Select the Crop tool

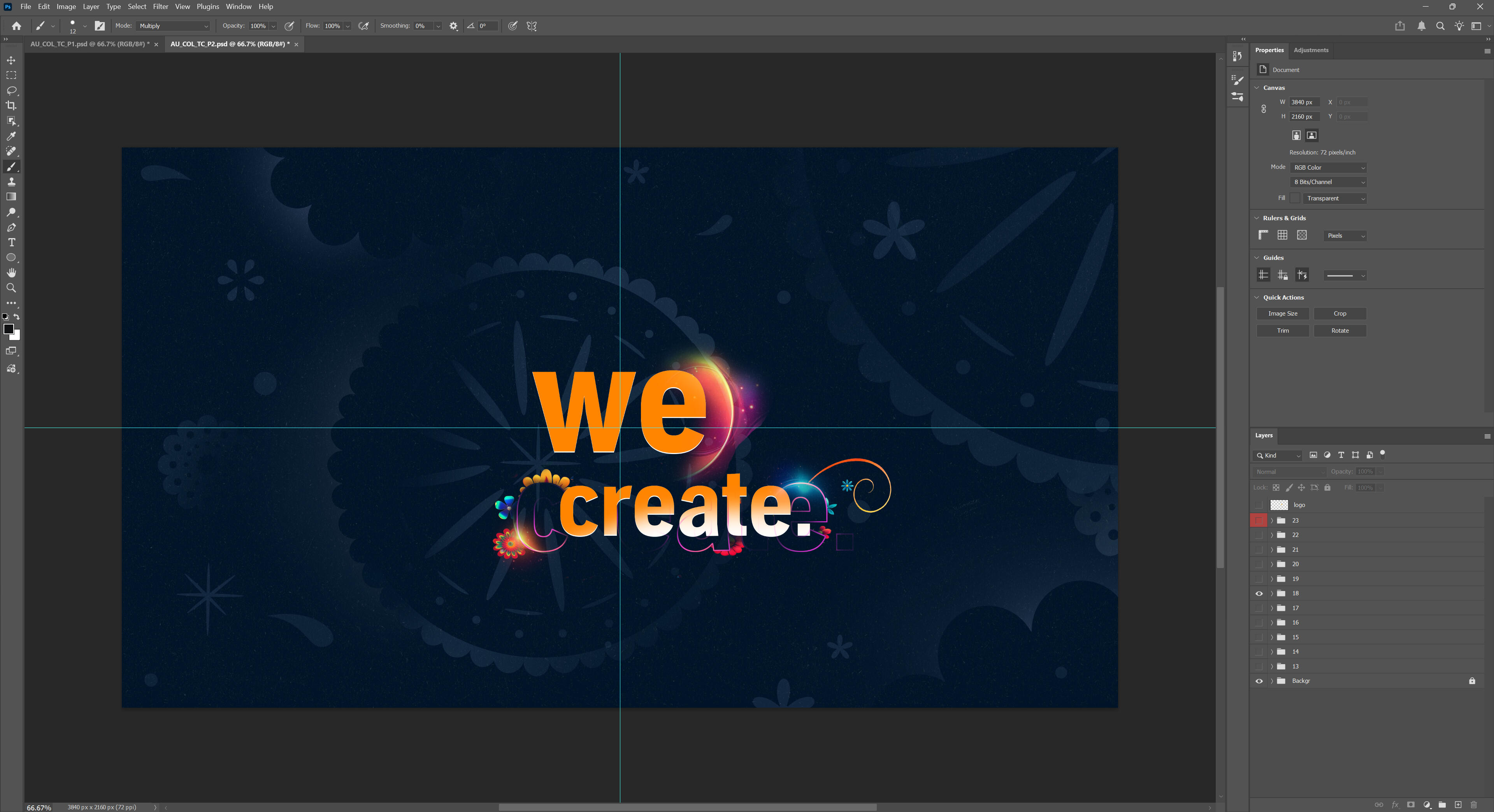(x=11, y=105)
